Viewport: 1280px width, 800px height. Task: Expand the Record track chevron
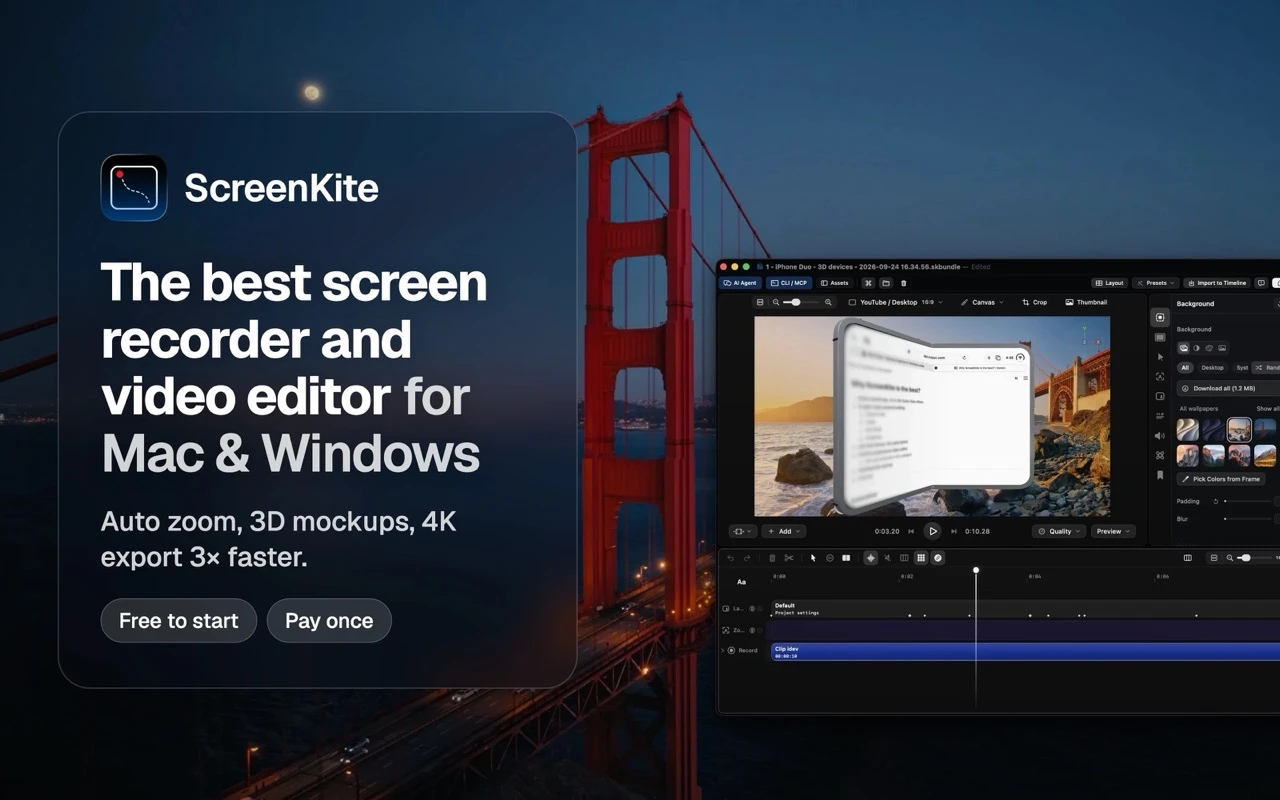723,650
